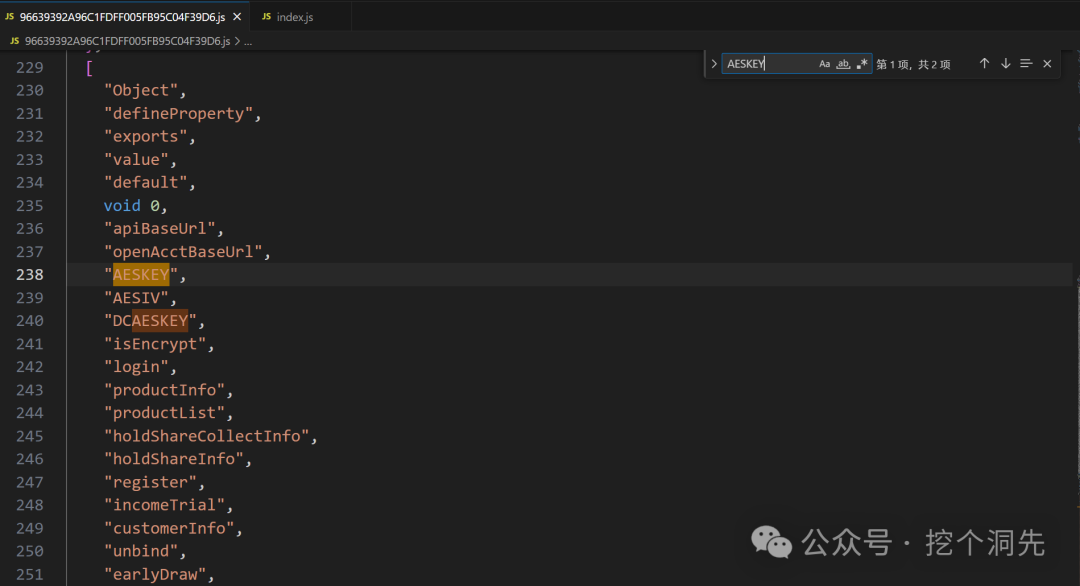Go to next match arrow
This screenshot has width=1080, height=586.
[x=1006, y=64]
